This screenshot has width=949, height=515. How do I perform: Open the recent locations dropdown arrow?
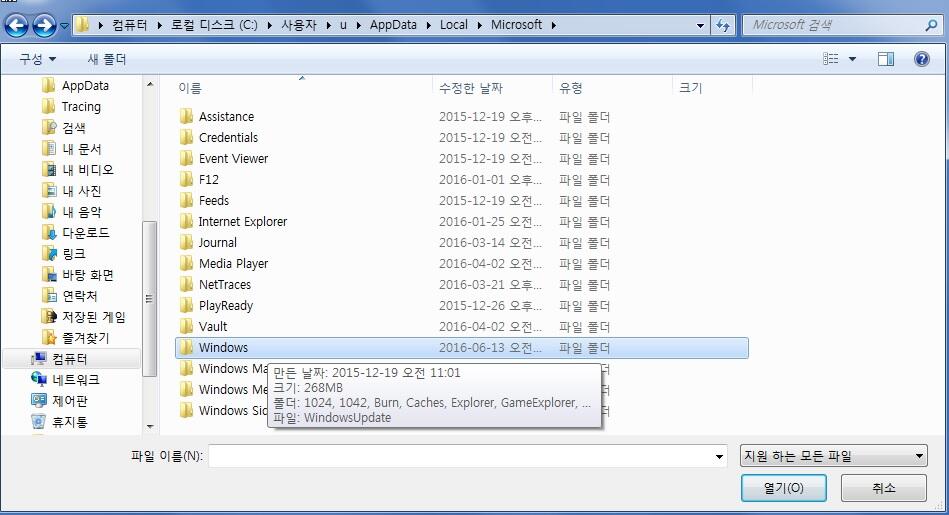coord(65,26)
